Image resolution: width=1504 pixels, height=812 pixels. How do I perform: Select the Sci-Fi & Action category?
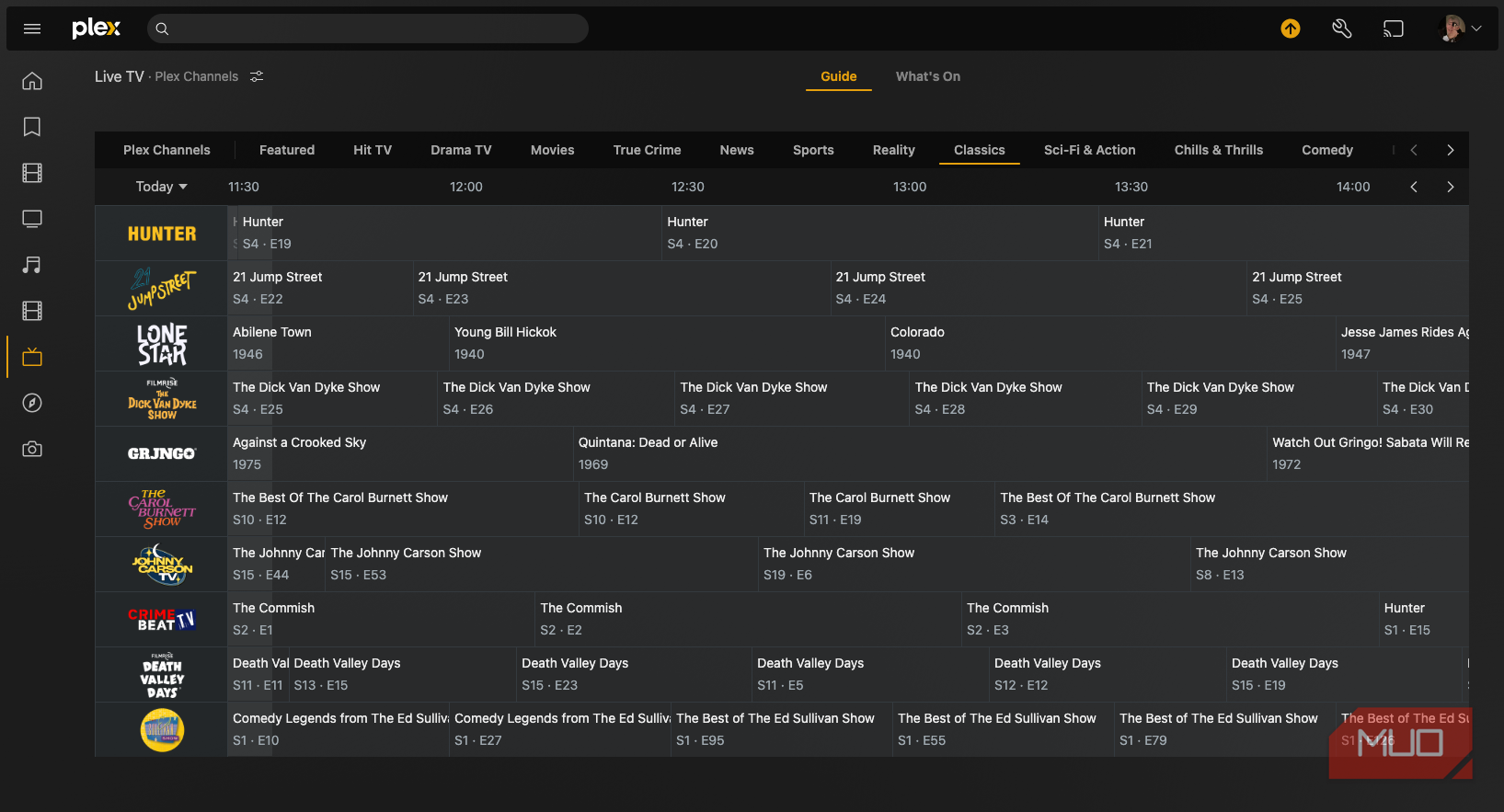(x=1090, y=150)
